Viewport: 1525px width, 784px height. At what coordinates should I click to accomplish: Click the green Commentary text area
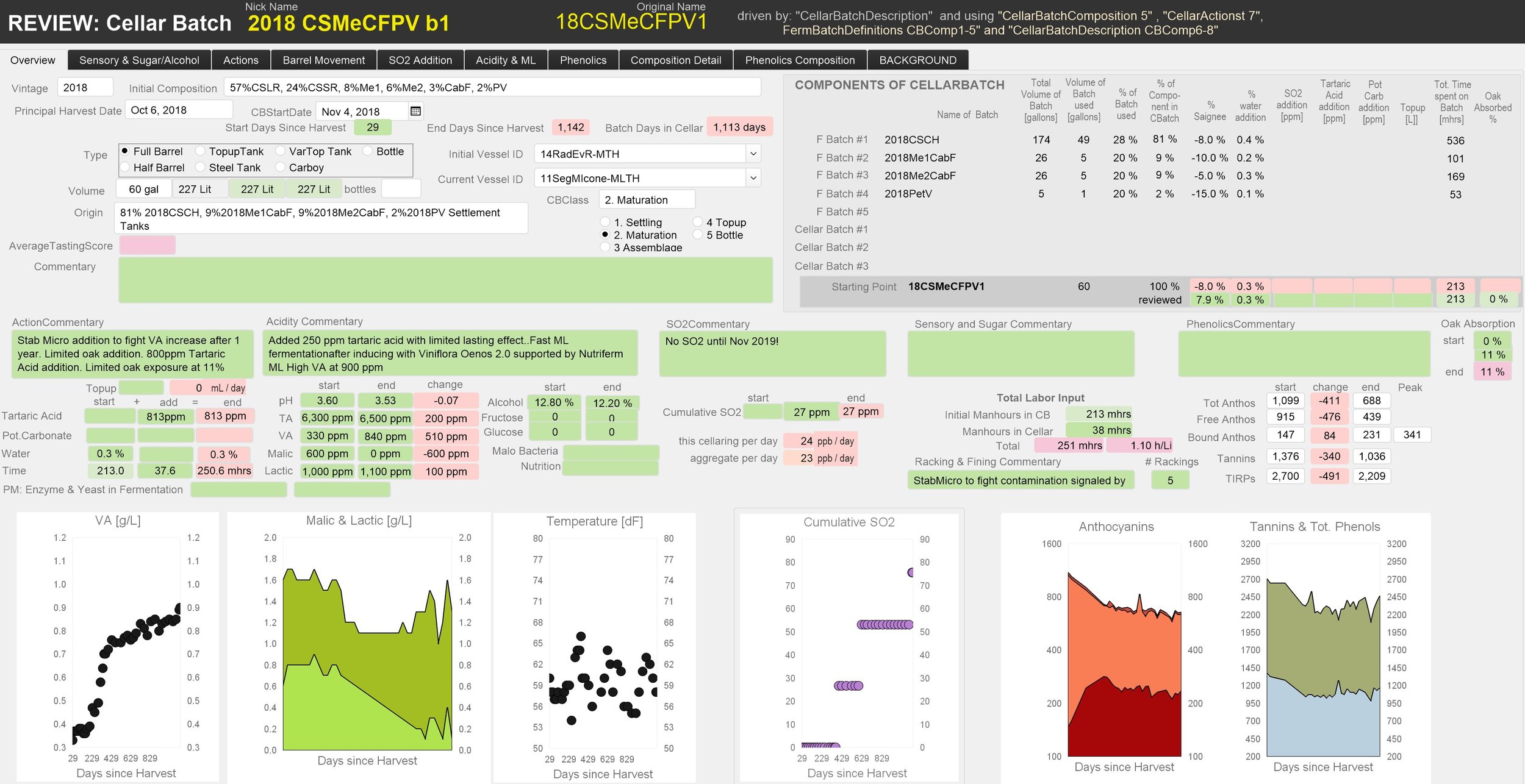tap(445, 280)
